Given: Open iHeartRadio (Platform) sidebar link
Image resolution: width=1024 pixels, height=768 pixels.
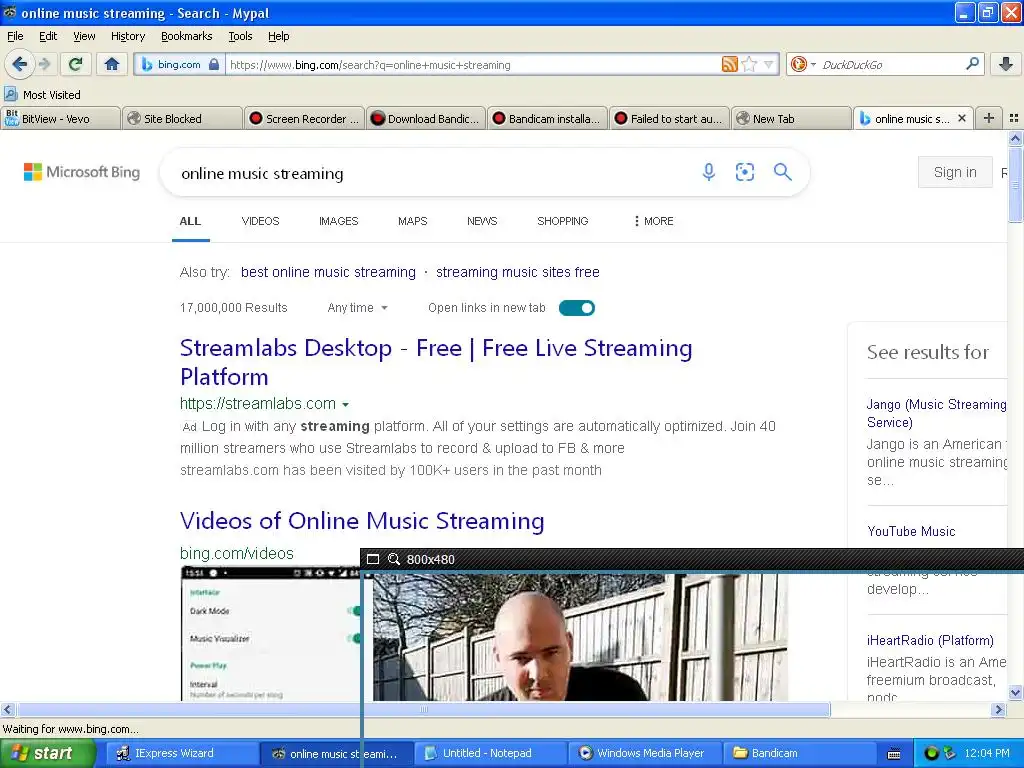Looking at the screenshot, I should pyautogui.click(x=930, y=640).
